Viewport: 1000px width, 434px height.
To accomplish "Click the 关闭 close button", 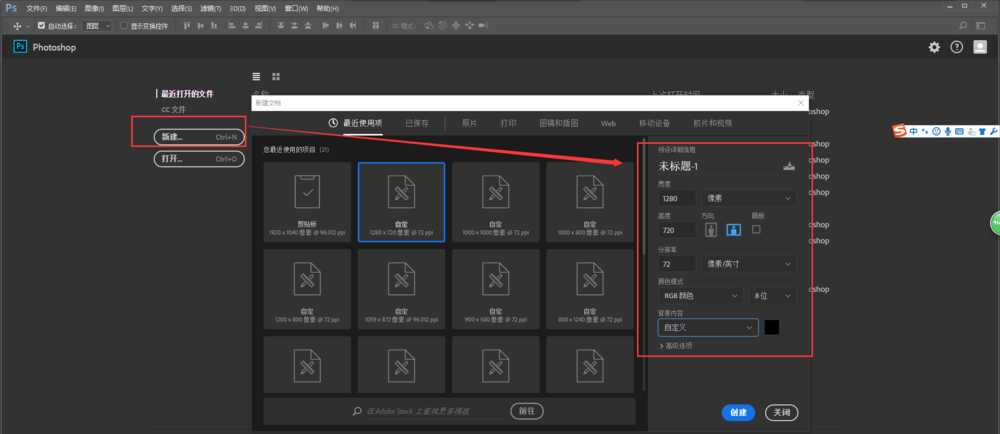I will (x=781, y=412).
